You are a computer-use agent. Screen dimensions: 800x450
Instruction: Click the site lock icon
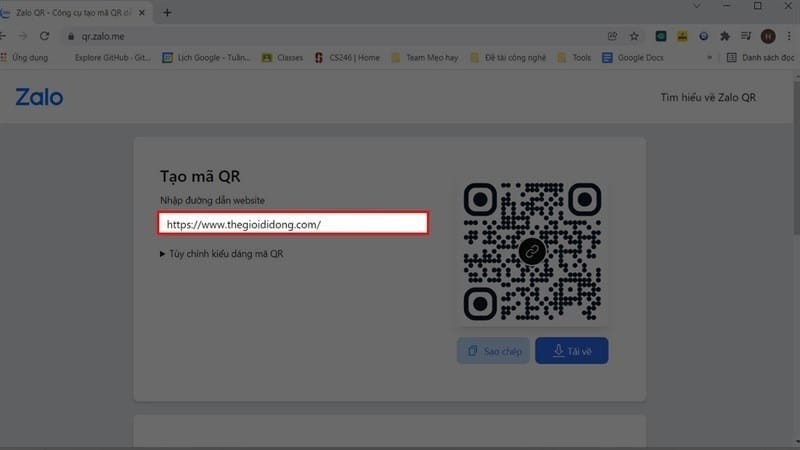click(x=71, y=36)
